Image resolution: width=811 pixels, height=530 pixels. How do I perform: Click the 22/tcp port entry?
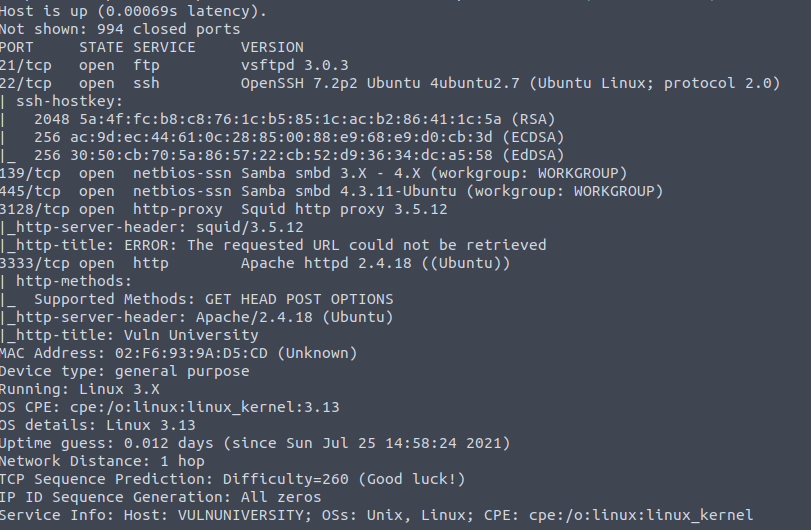25,83
